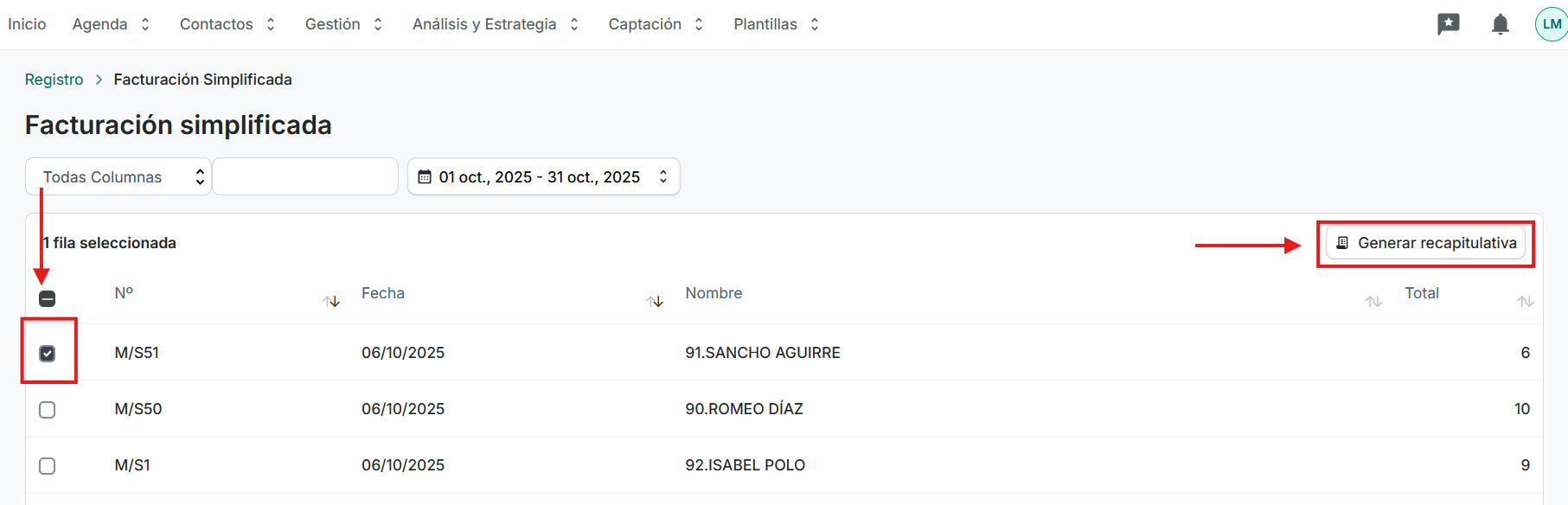Open the Análisis y Estrategia menu
The width and height of the screenshot is (1568, 505).
[x=495, y=24]
